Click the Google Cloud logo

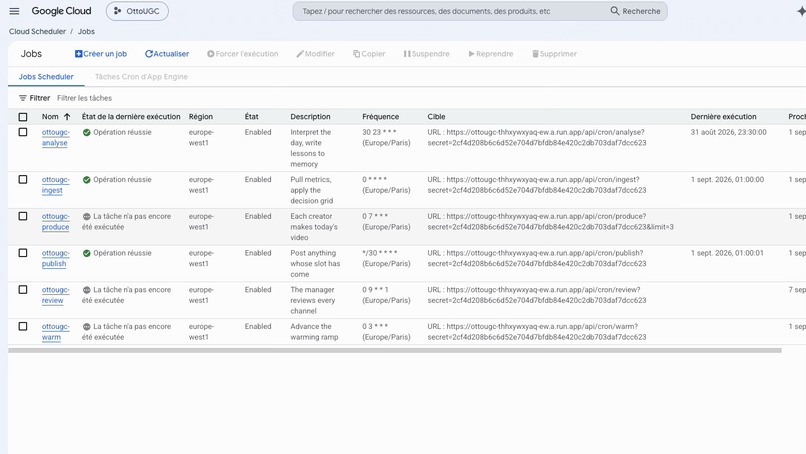click(x=61, y=11)
